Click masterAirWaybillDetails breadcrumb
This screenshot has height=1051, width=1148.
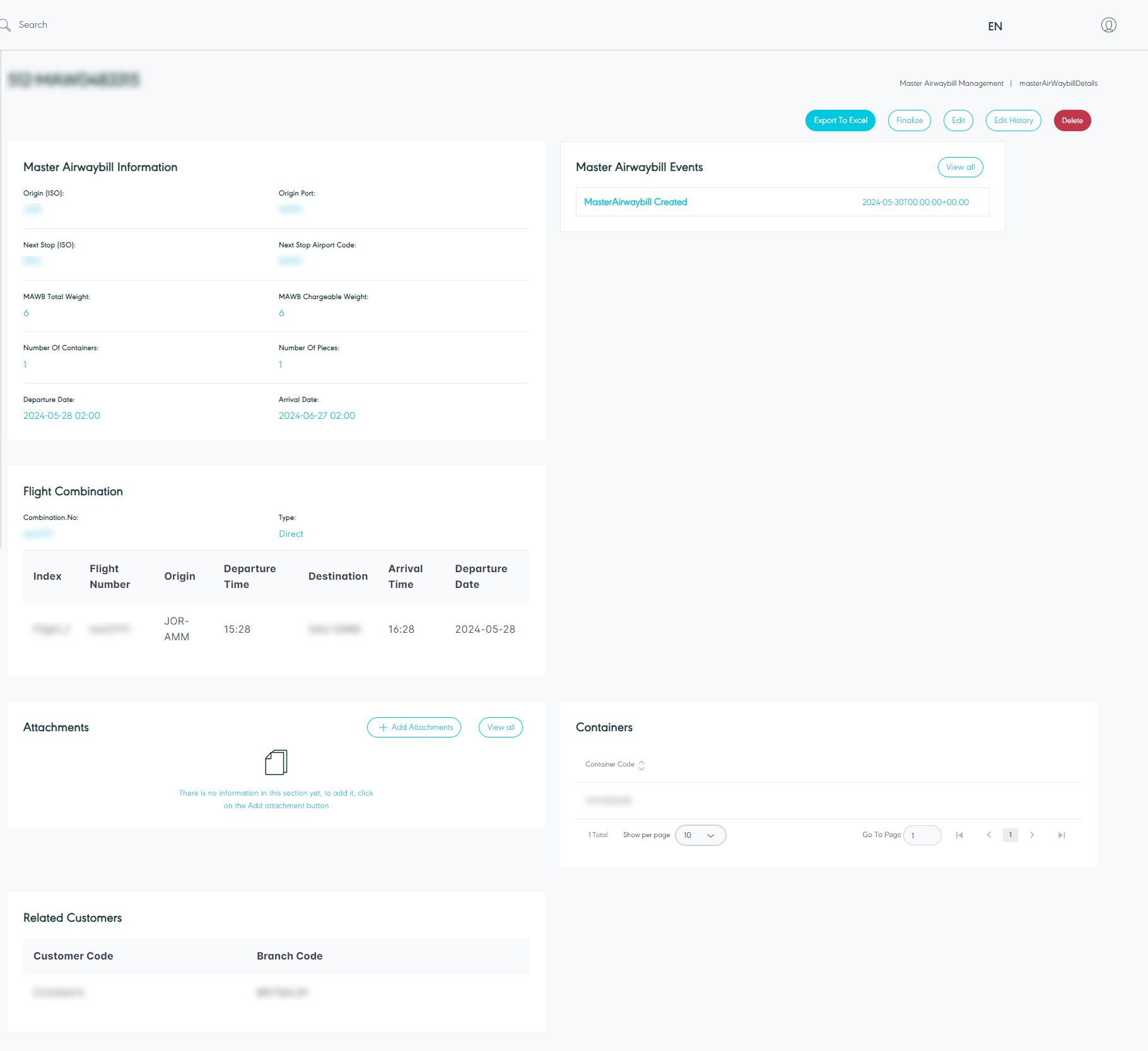pos(1058,83)
